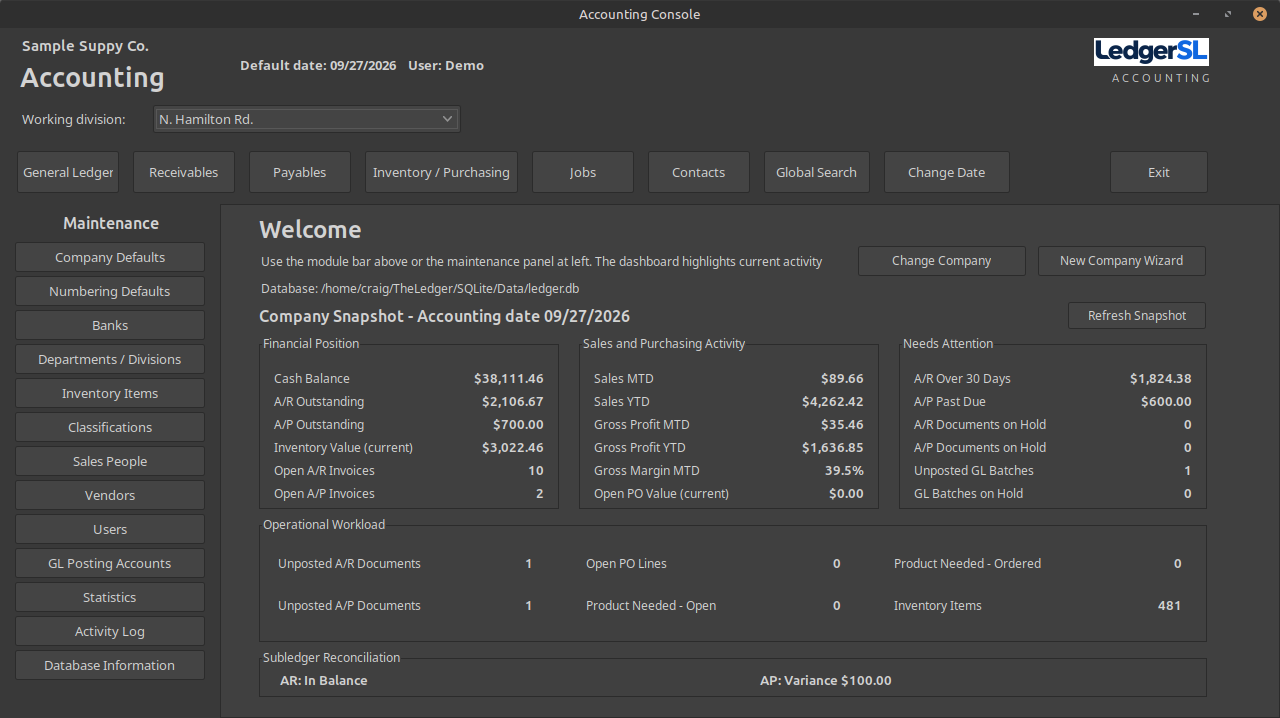Viewport: 1280px width, 718px height.
Task: Open the Jobs module
Action: (583, 172)
